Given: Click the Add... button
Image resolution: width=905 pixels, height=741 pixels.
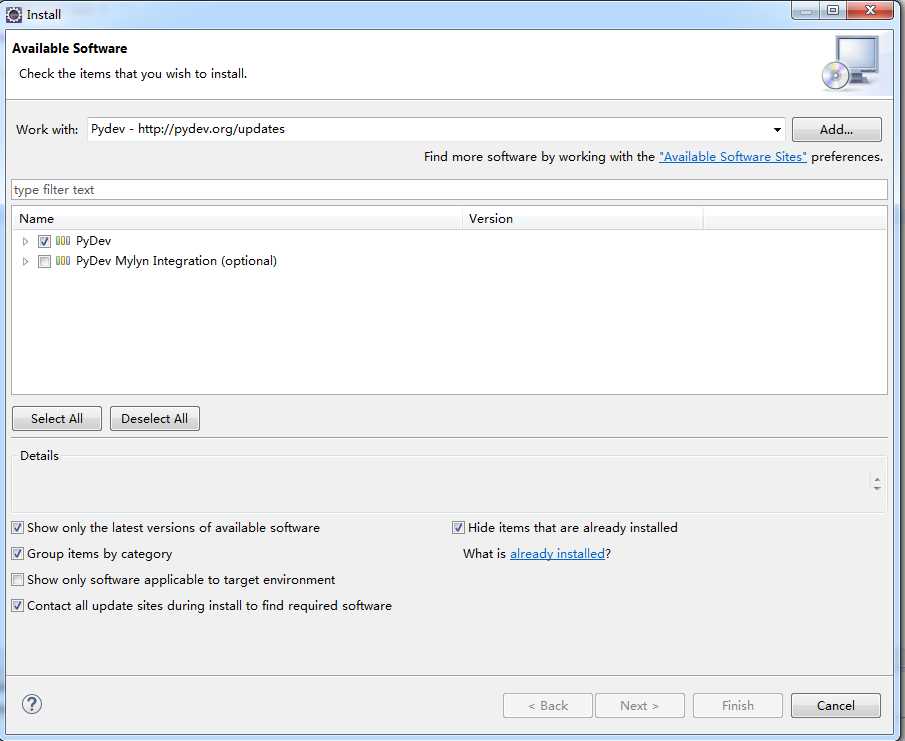Looking at the screenshot, I should [x=836, y=129].
